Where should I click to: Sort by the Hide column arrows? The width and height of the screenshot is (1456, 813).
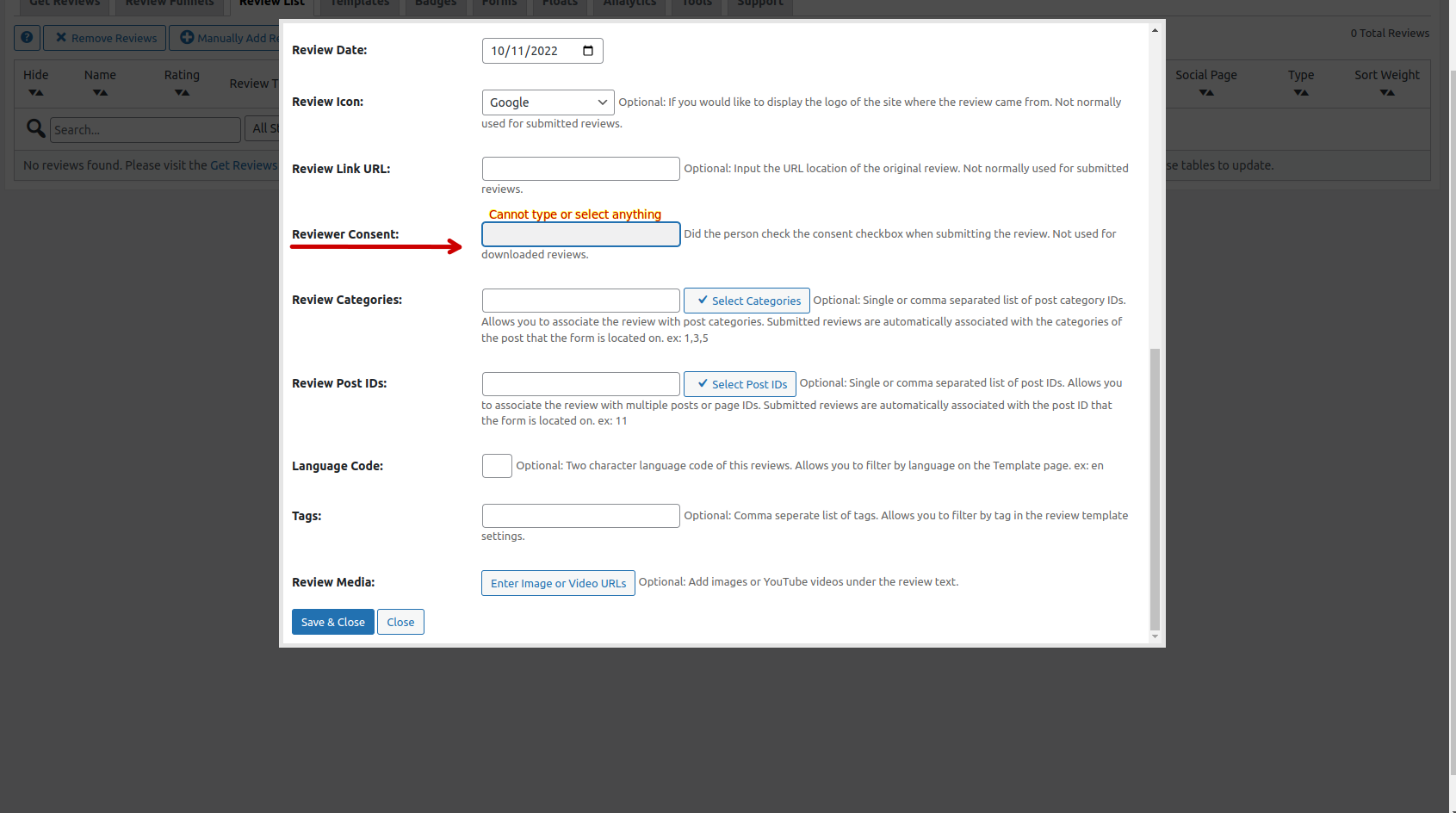tap(35, 92)
